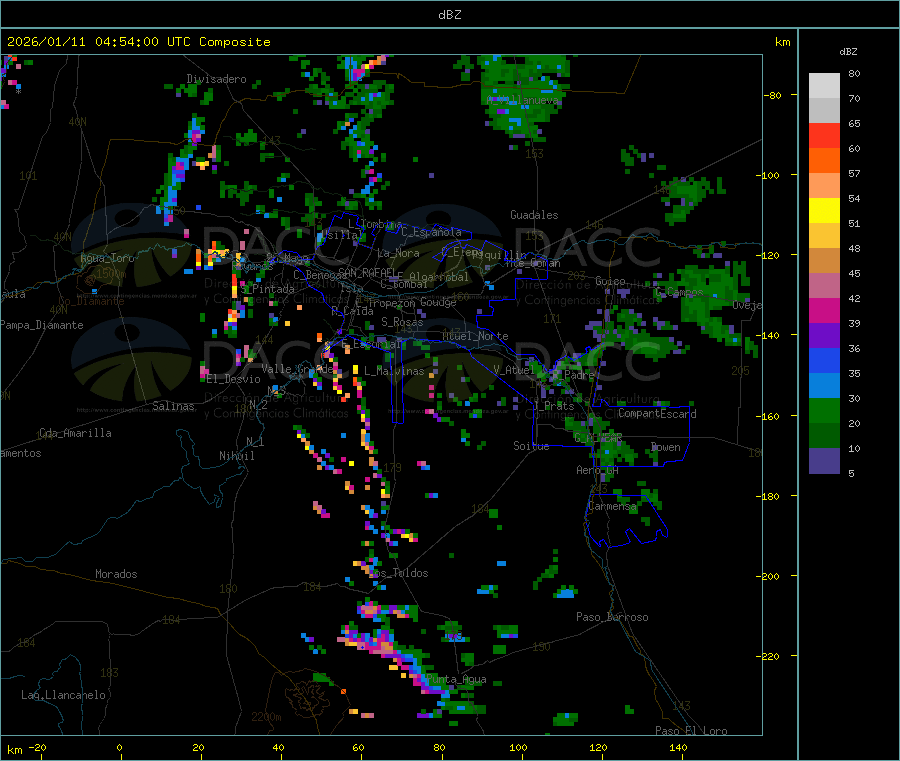Click the C_Española map label
Viewport: 900px width, 761px height.
coord(431,232)
